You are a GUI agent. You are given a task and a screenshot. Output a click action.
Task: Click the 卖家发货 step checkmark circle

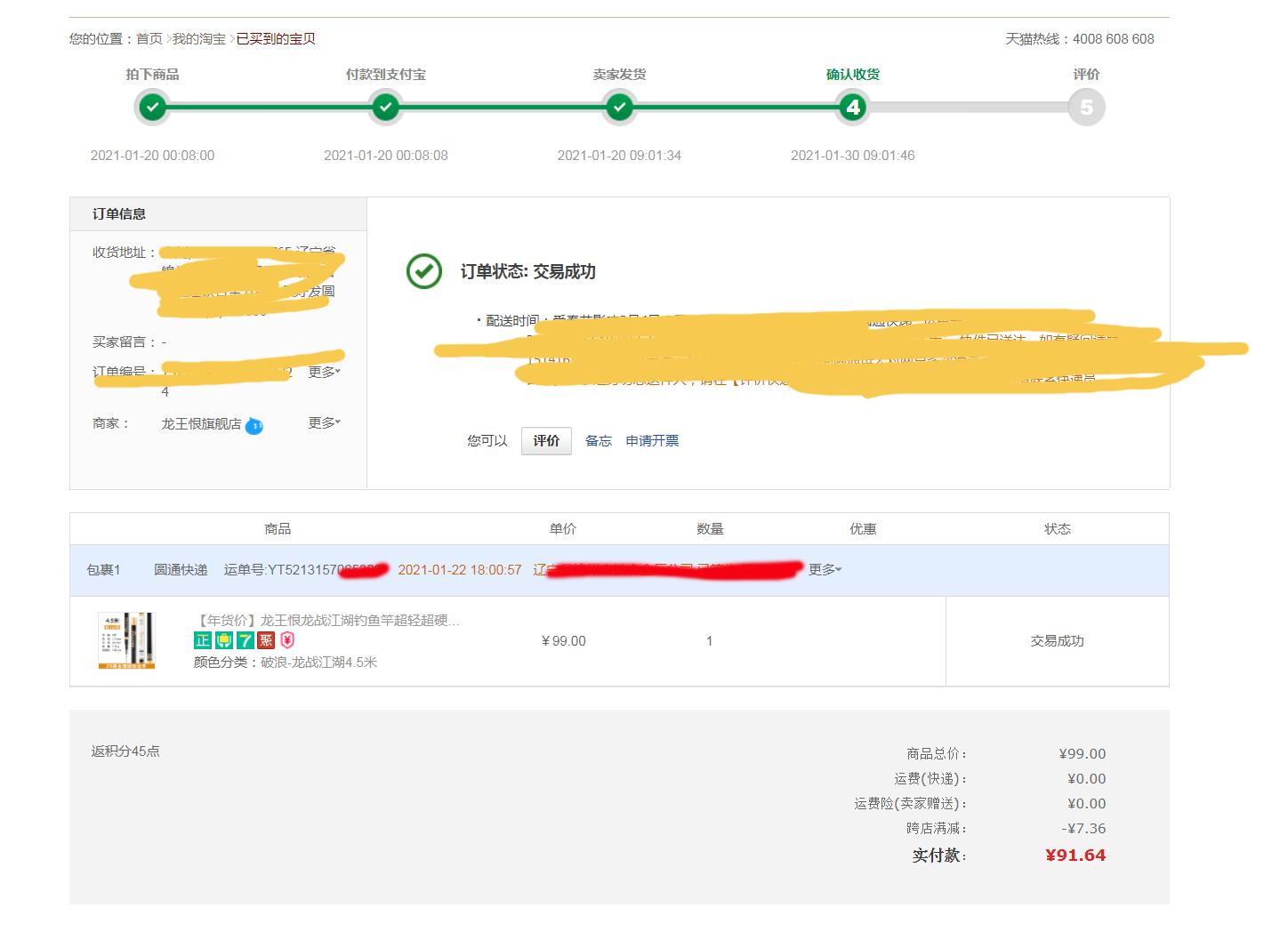pyautogui.click(x=619, y=107)
